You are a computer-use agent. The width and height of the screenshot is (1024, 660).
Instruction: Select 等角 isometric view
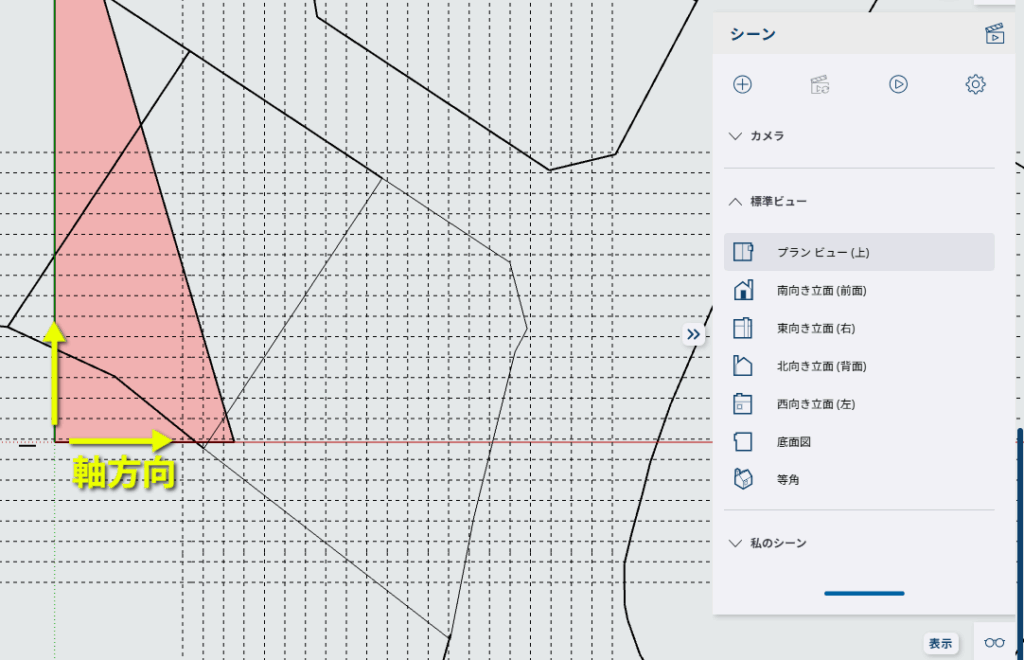[859, 479]
